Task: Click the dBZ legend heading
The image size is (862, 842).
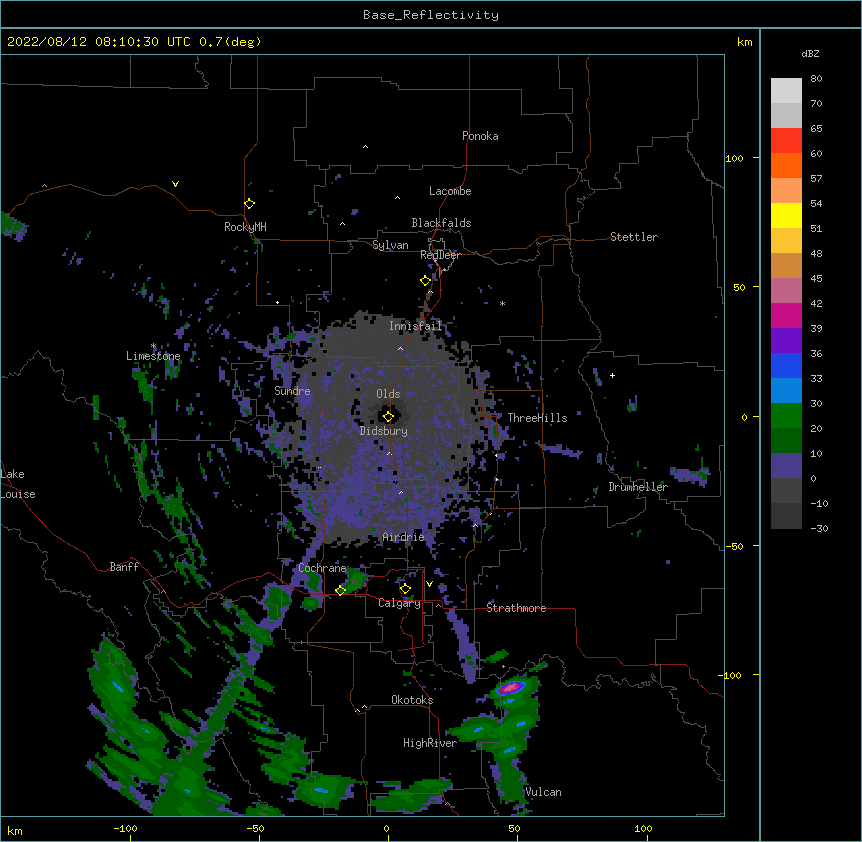Action: point(810,54)
